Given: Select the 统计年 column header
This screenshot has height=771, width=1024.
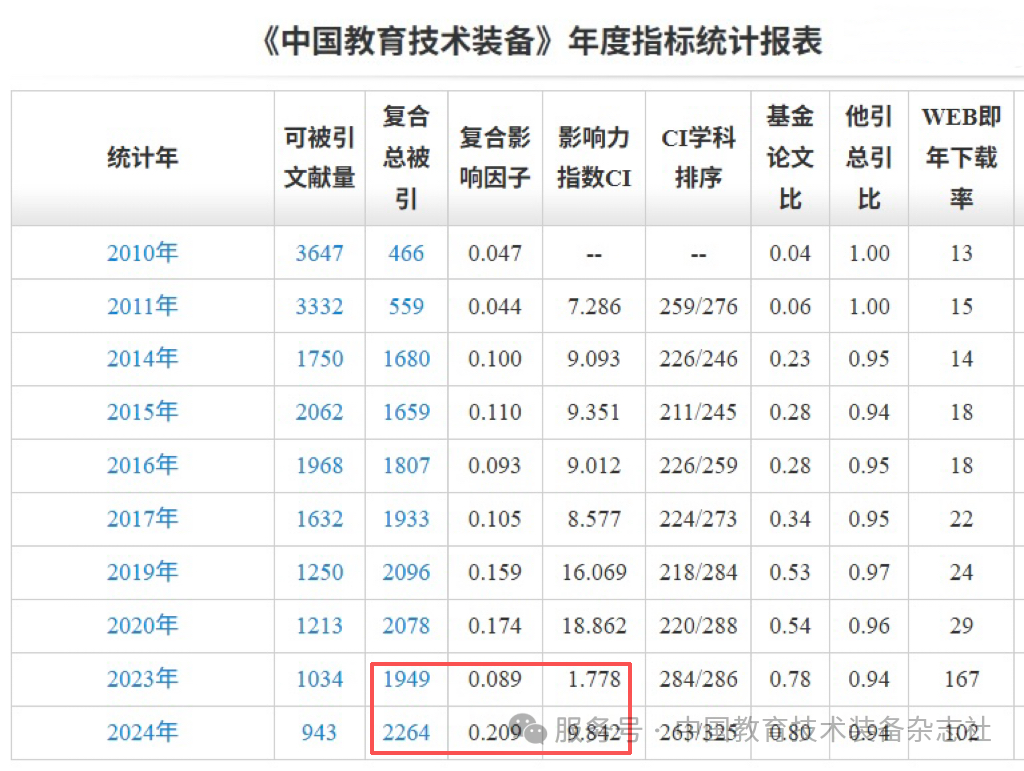Looking at the screenshot, I should 142,158.
